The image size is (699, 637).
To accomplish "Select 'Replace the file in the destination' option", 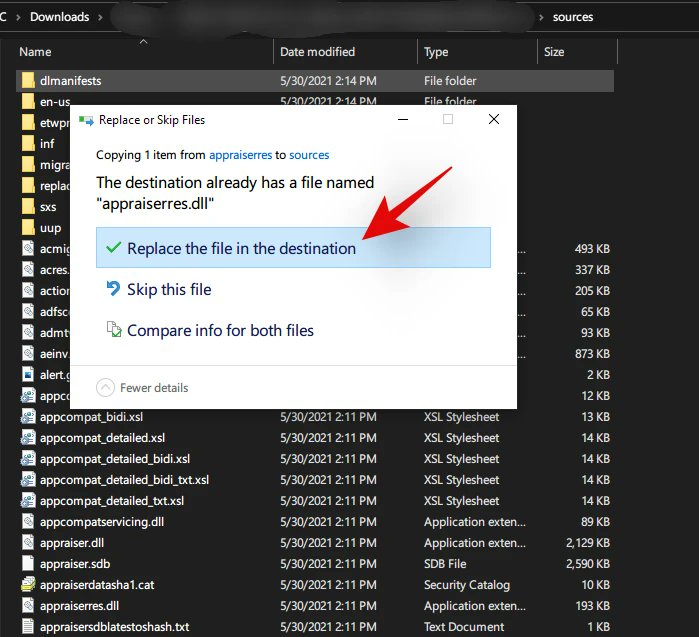I will point(293,248).
